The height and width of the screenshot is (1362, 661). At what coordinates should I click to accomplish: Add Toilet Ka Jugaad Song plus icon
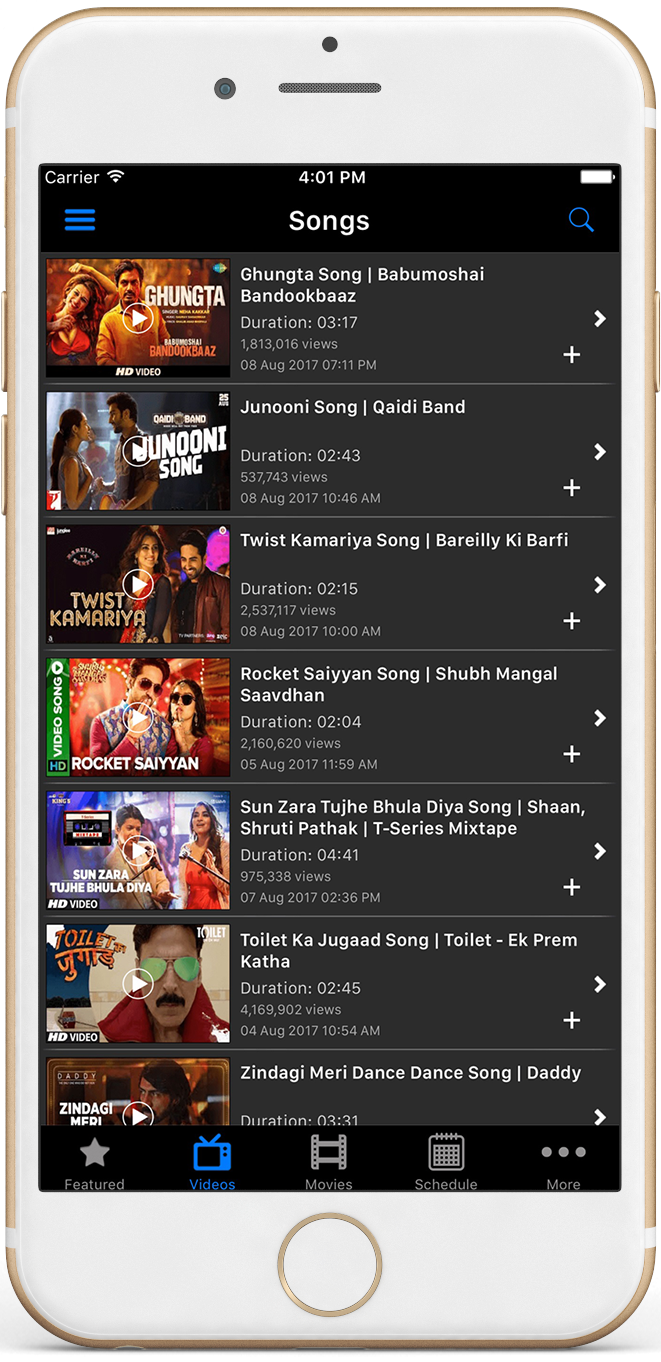coord(572,1020)
